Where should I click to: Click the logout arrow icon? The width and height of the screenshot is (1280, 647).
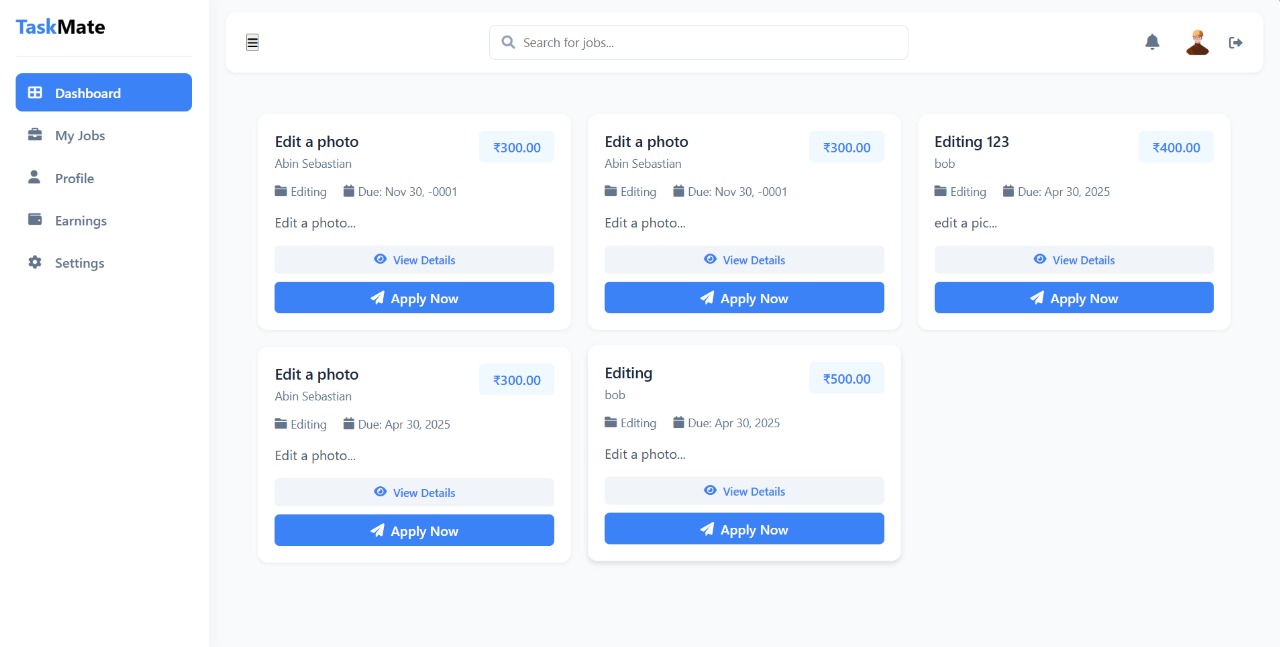point(1236,42)
